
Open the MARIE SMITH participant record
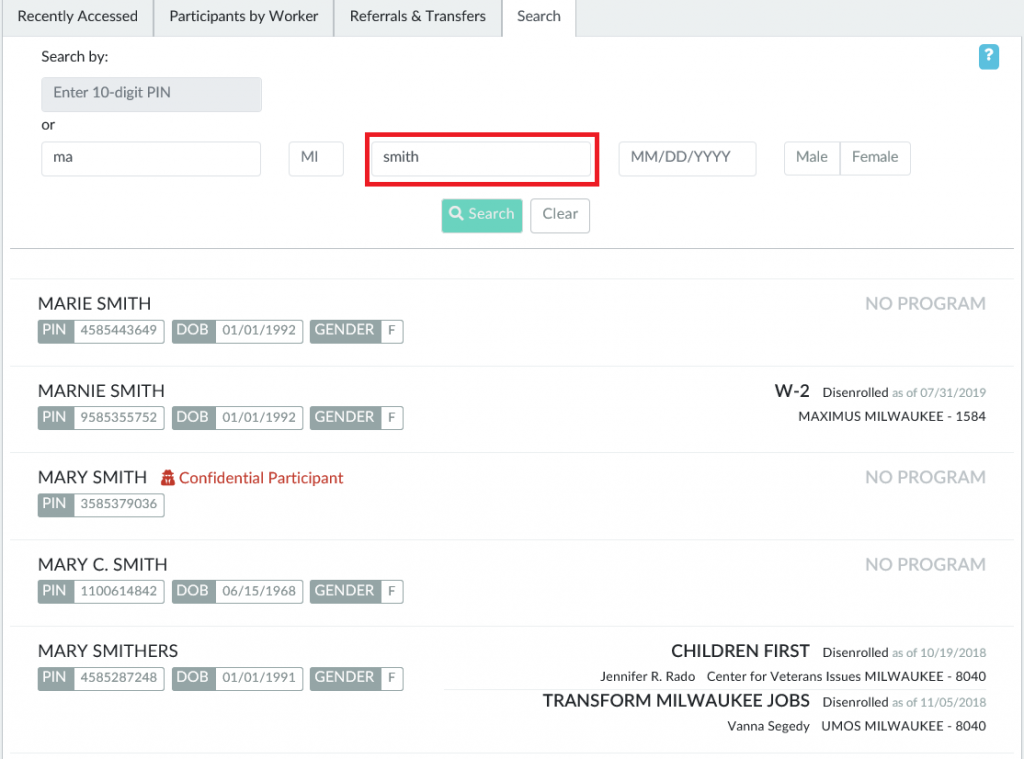coord(94,304)
